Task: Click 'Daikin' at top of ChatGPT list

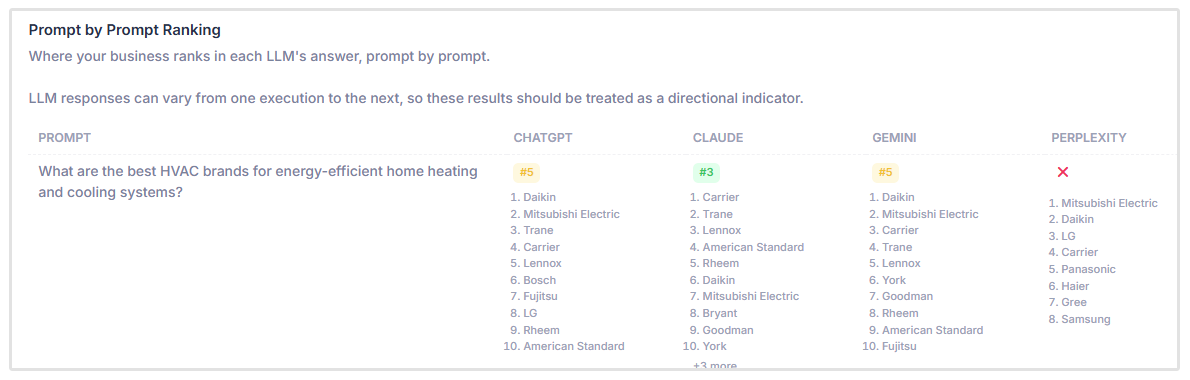Action: pos(540,197)
